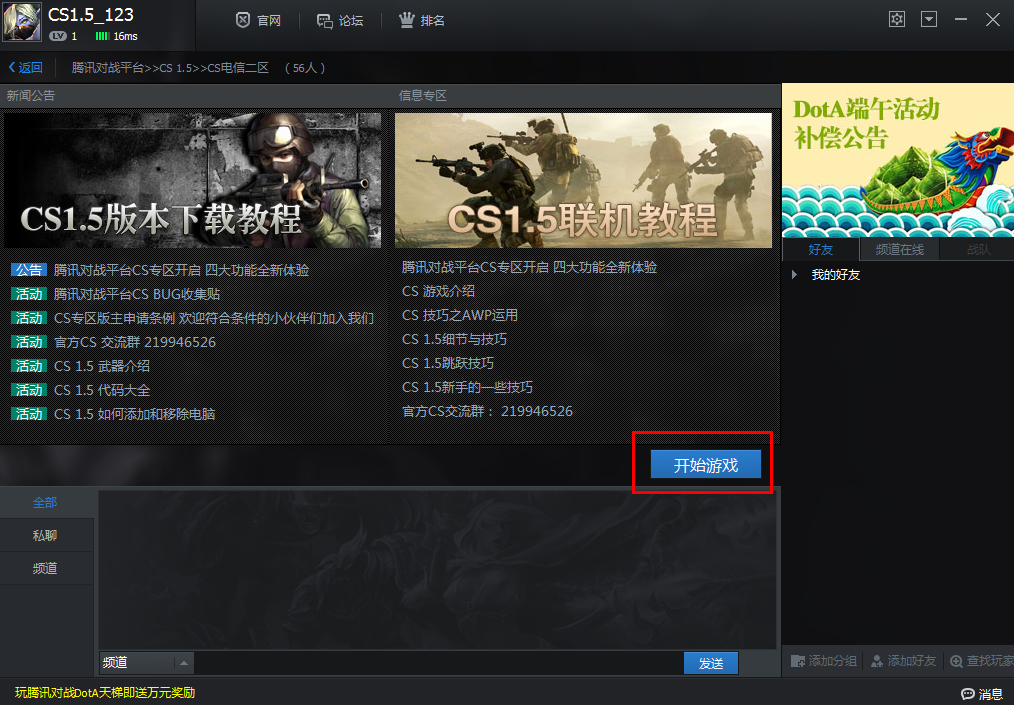Switch to 私聊 private chat tab

[45, 535]
